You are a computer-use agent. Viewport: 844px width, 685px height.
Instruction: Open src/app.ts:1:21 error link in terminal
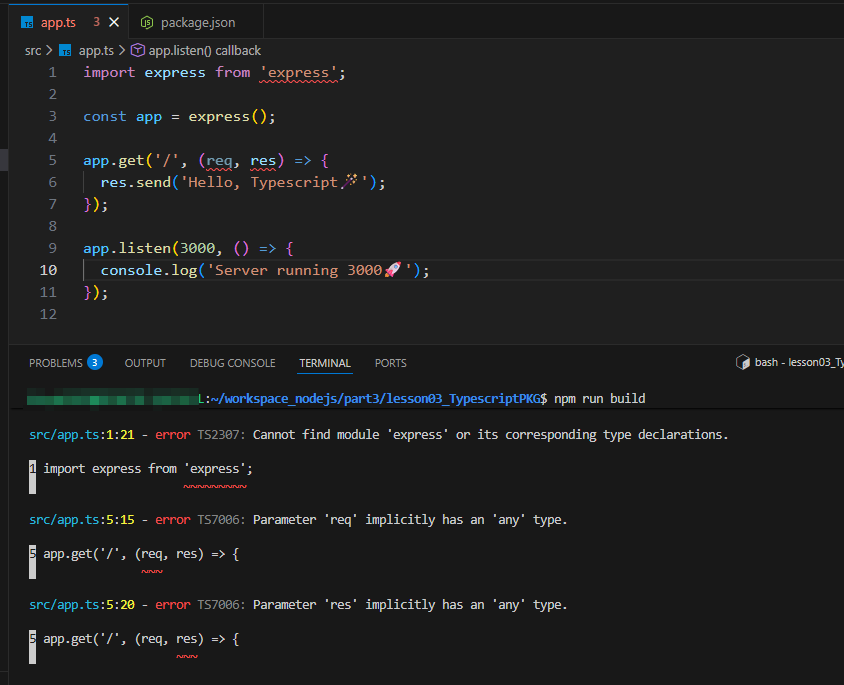click(82, 435)
